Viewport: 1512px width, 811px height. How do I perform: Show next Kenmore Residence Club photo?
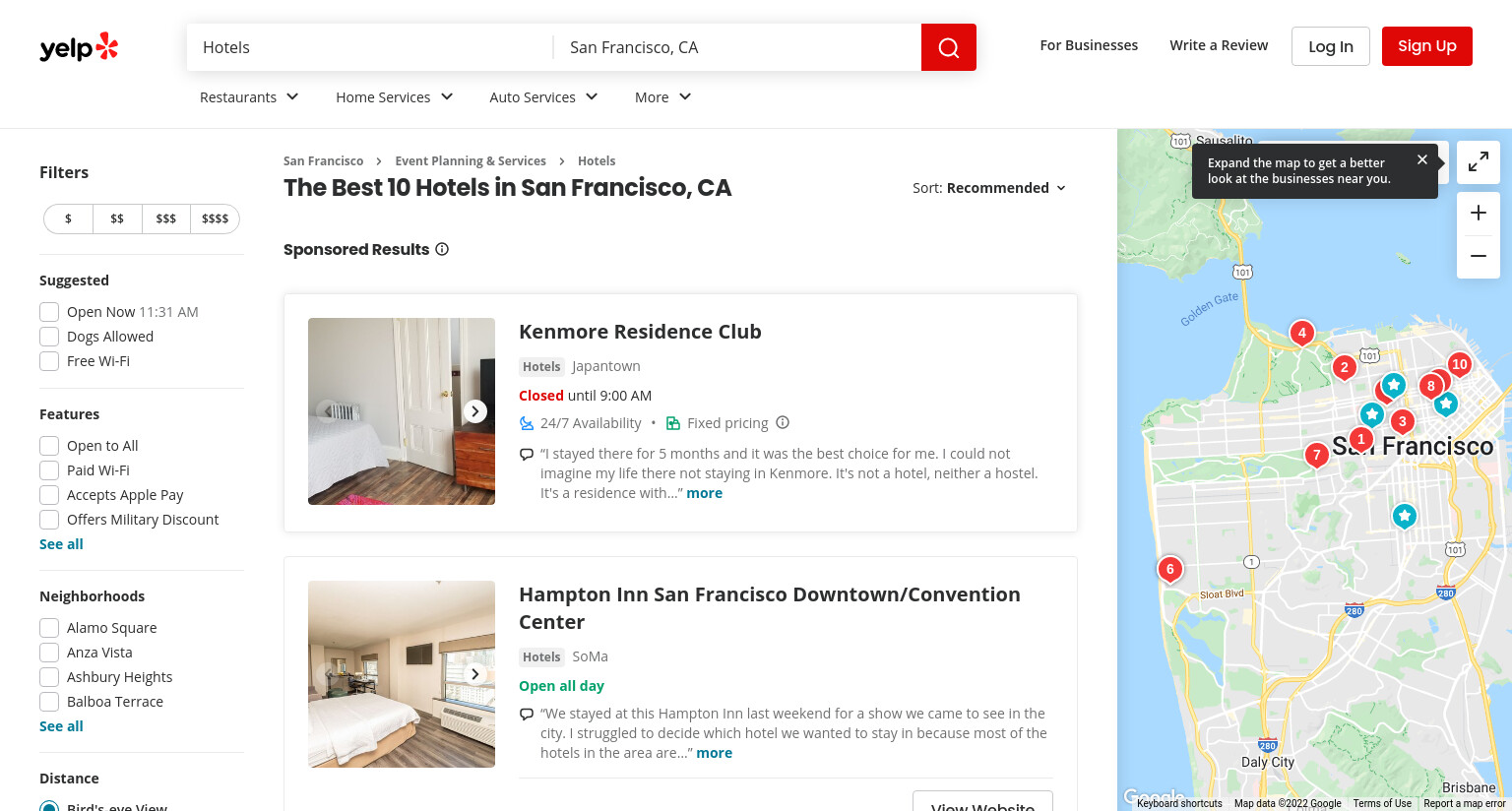475,411
